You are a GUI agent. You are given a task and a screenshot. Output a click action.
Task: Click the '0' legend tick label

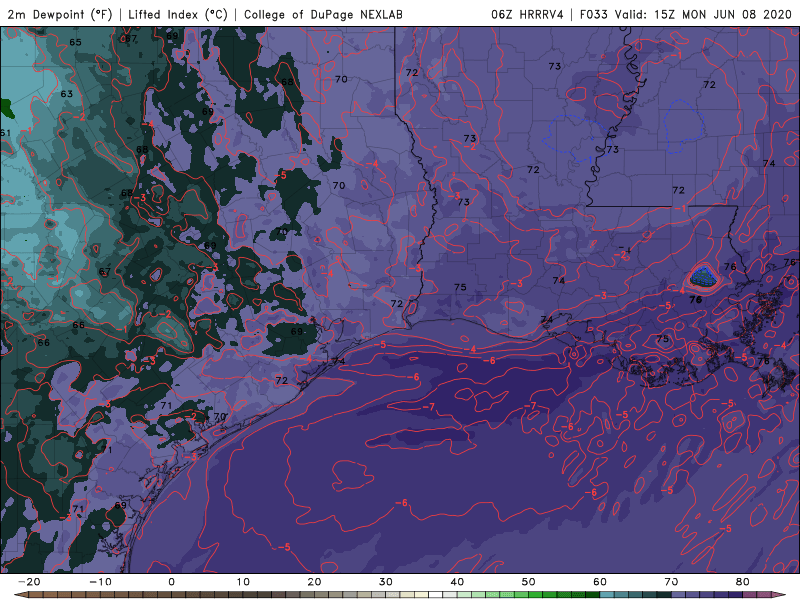(171, 582)
